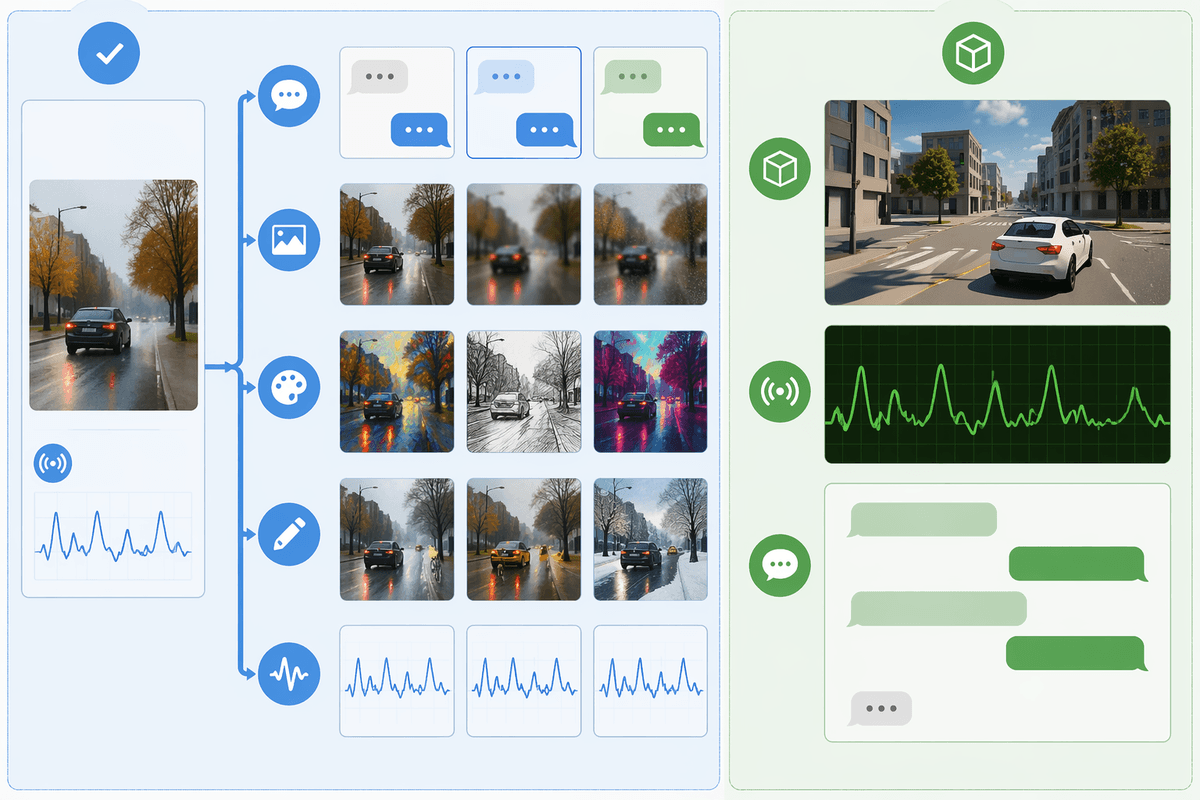This screenshot has width=1200, height=800.
Task: Select the last signal waveform card
Action: coord(650,681)
